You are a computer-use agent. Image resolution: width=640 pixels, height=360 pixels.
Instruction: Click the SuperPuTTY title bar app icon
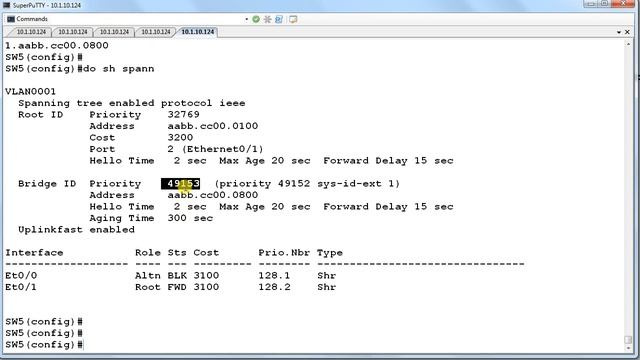tap(6, 5)
